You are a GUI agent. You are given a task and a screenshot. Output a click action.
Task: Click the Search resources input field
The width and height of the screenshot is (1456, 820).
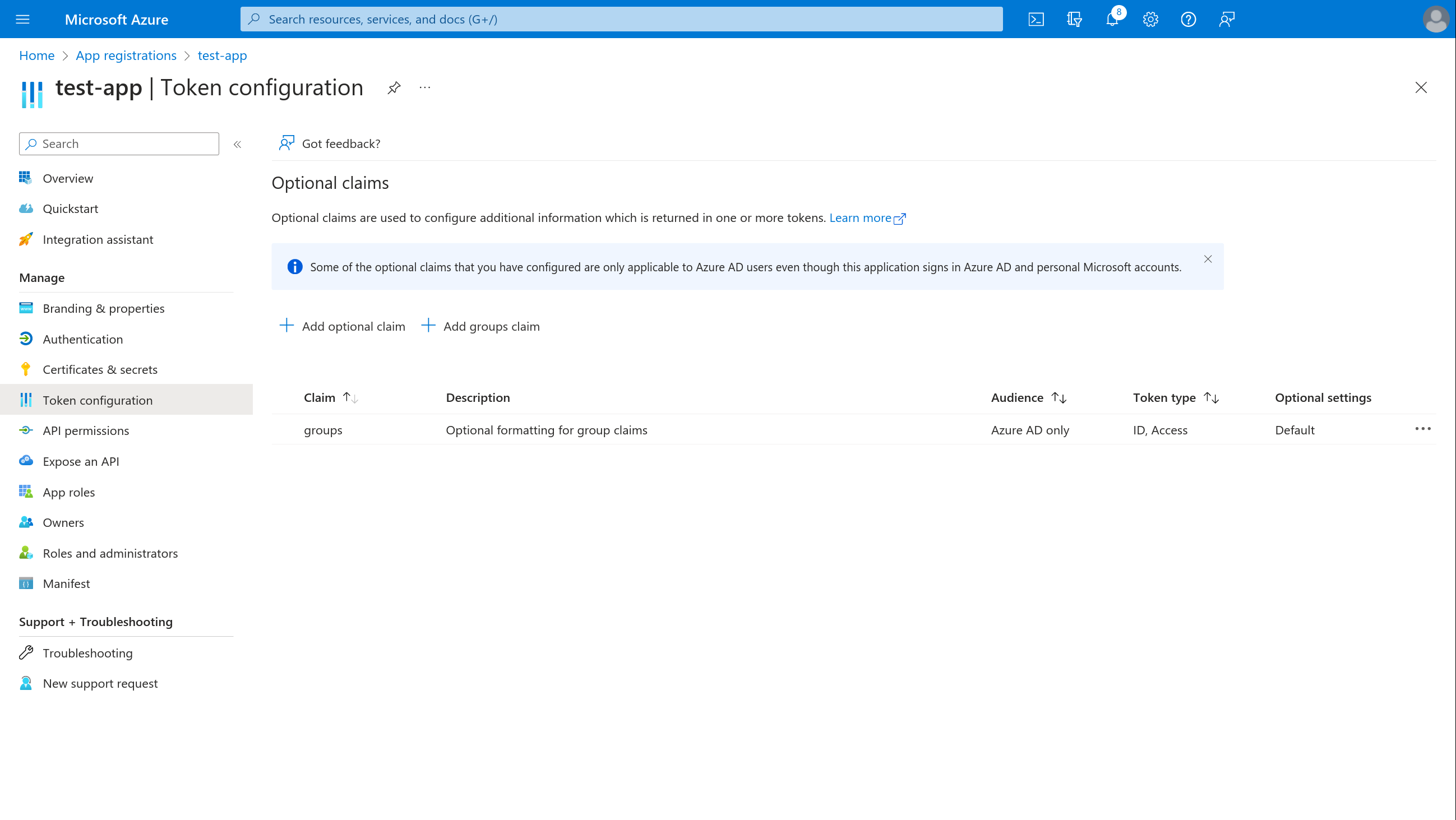pyautogui.click(x=622, y=18)
